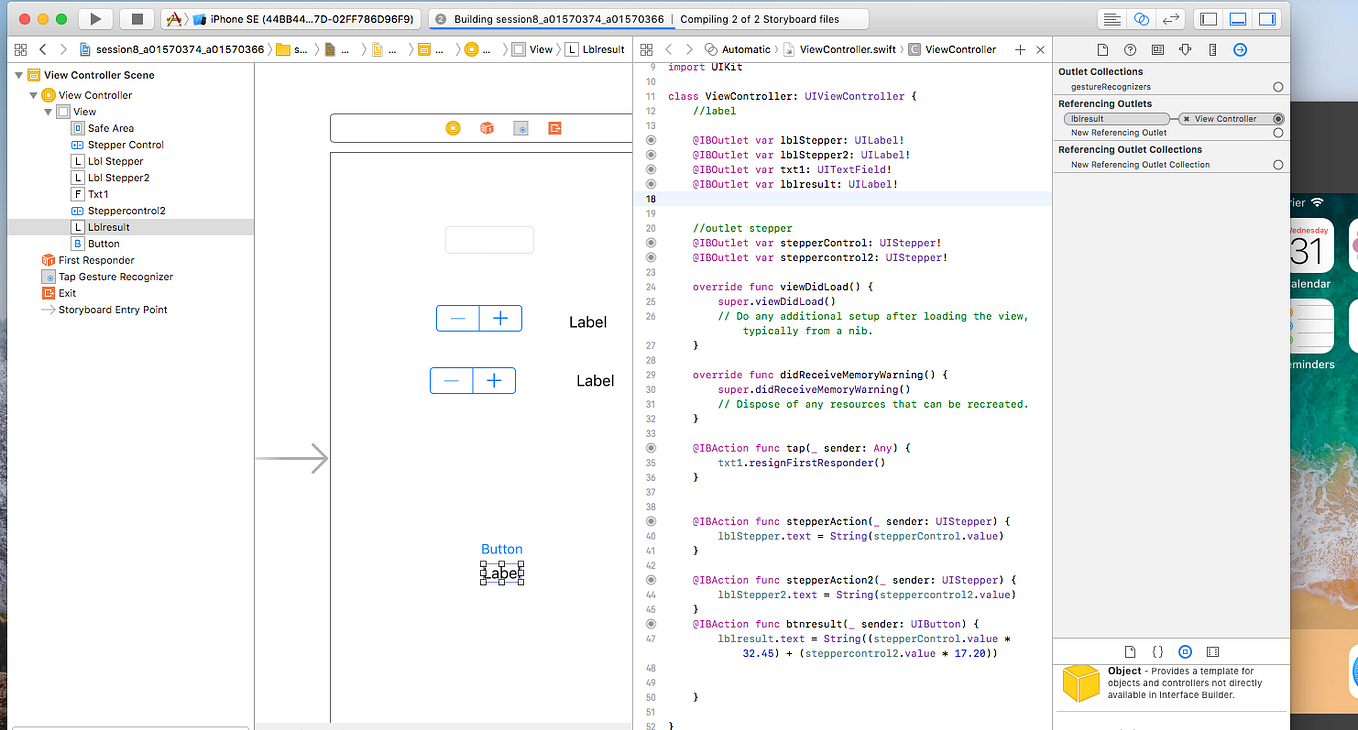
Task: Collapse the View tree item
Action: click(x=47, y=111)
